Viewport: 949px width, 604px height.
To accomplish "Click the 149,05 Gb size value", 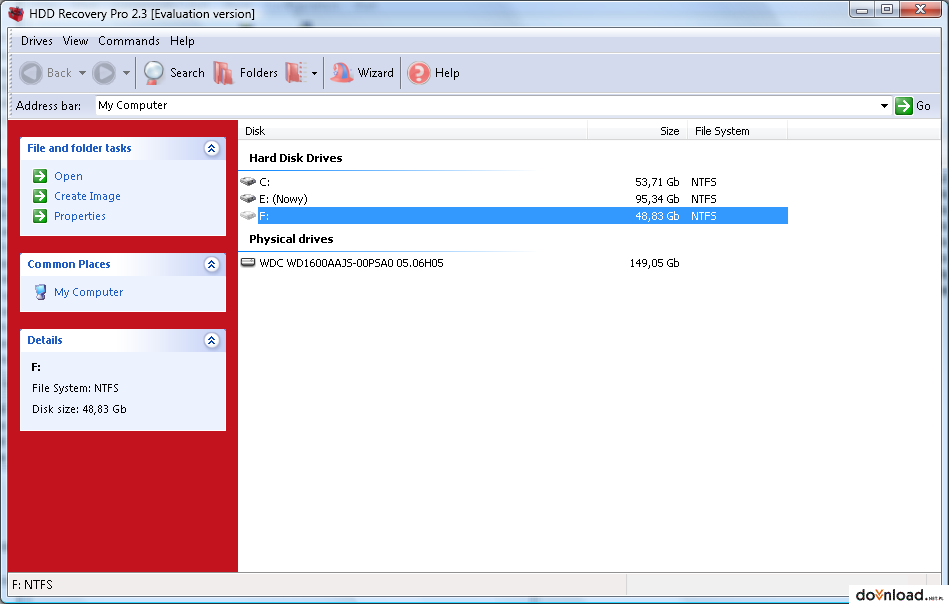I will pos(654,263).
